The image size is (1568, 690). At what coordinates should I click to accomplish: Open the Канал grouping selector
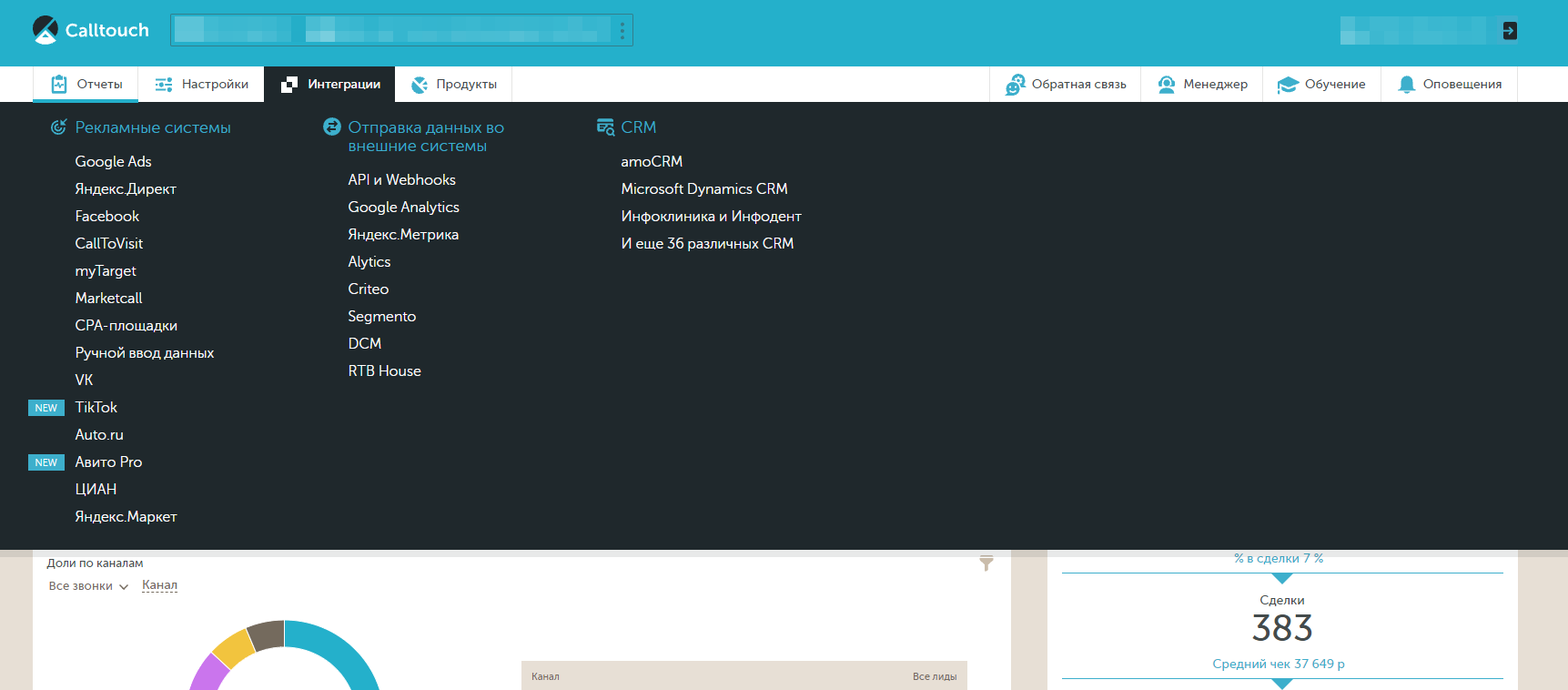click(x=159, y=585)
